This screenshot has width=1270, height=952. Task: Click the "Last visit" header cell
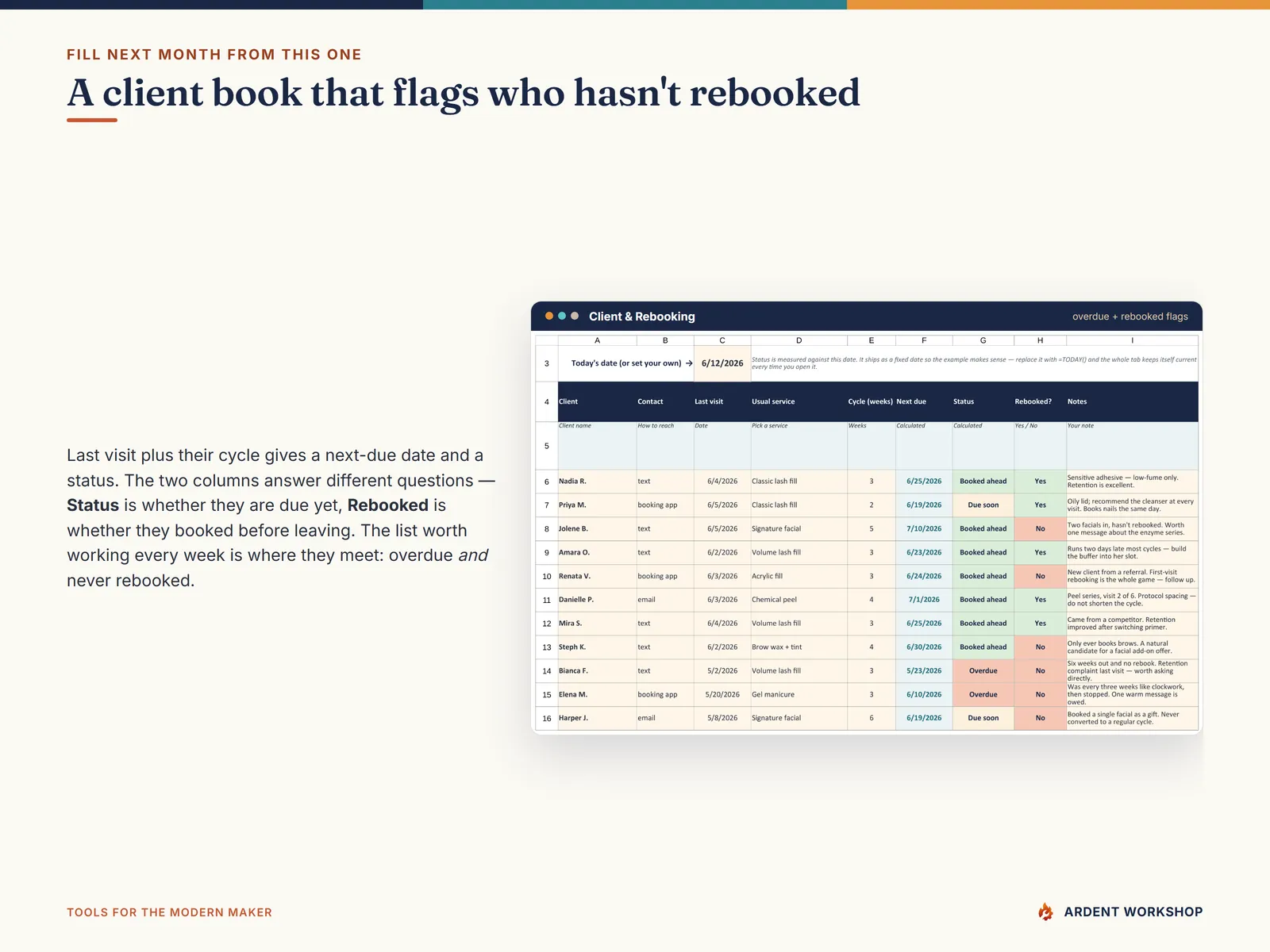722,401
